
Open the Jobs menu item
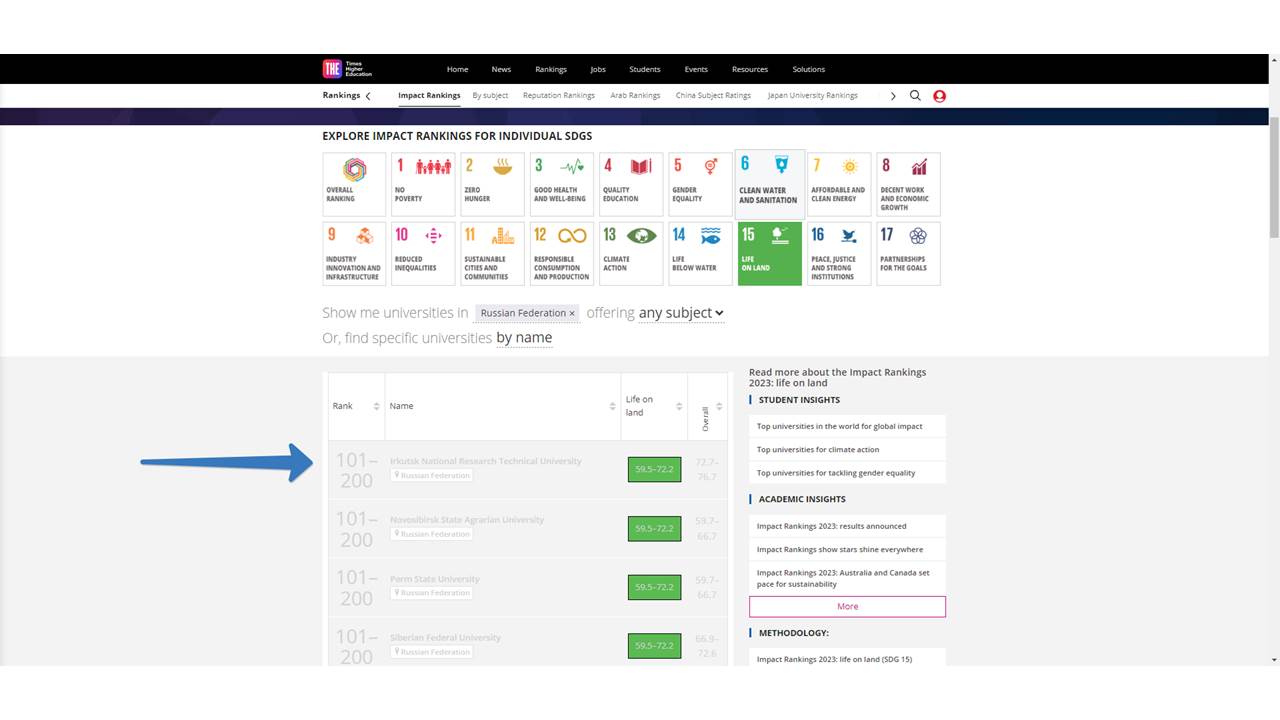pos(598,69)
